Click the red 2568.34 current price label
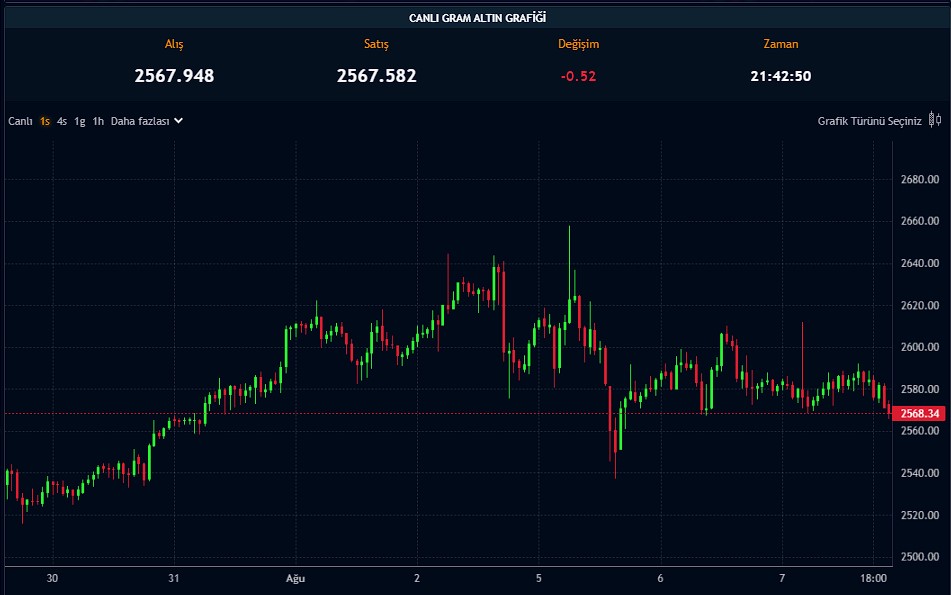 [x=920, y=413]
